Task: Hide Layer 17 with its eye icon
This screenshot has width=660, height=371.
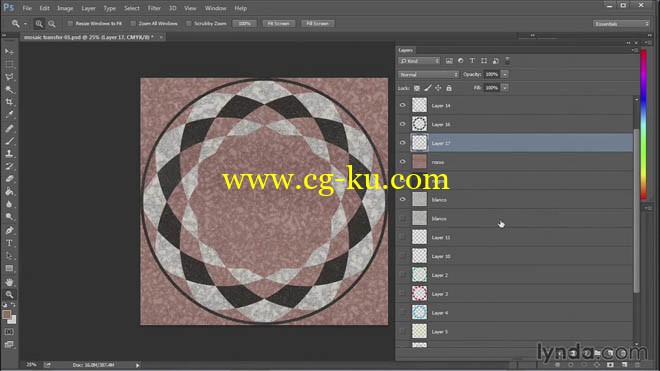Action: [402, 143]
